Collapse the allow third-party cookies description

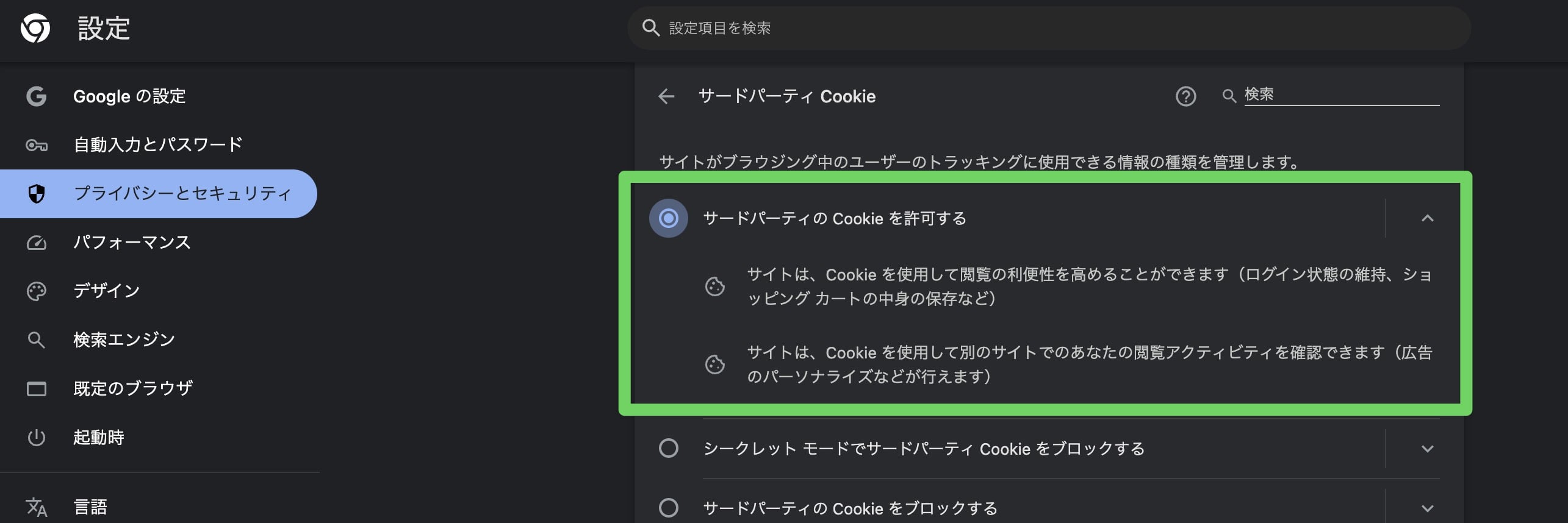[x=1426, y=218]
